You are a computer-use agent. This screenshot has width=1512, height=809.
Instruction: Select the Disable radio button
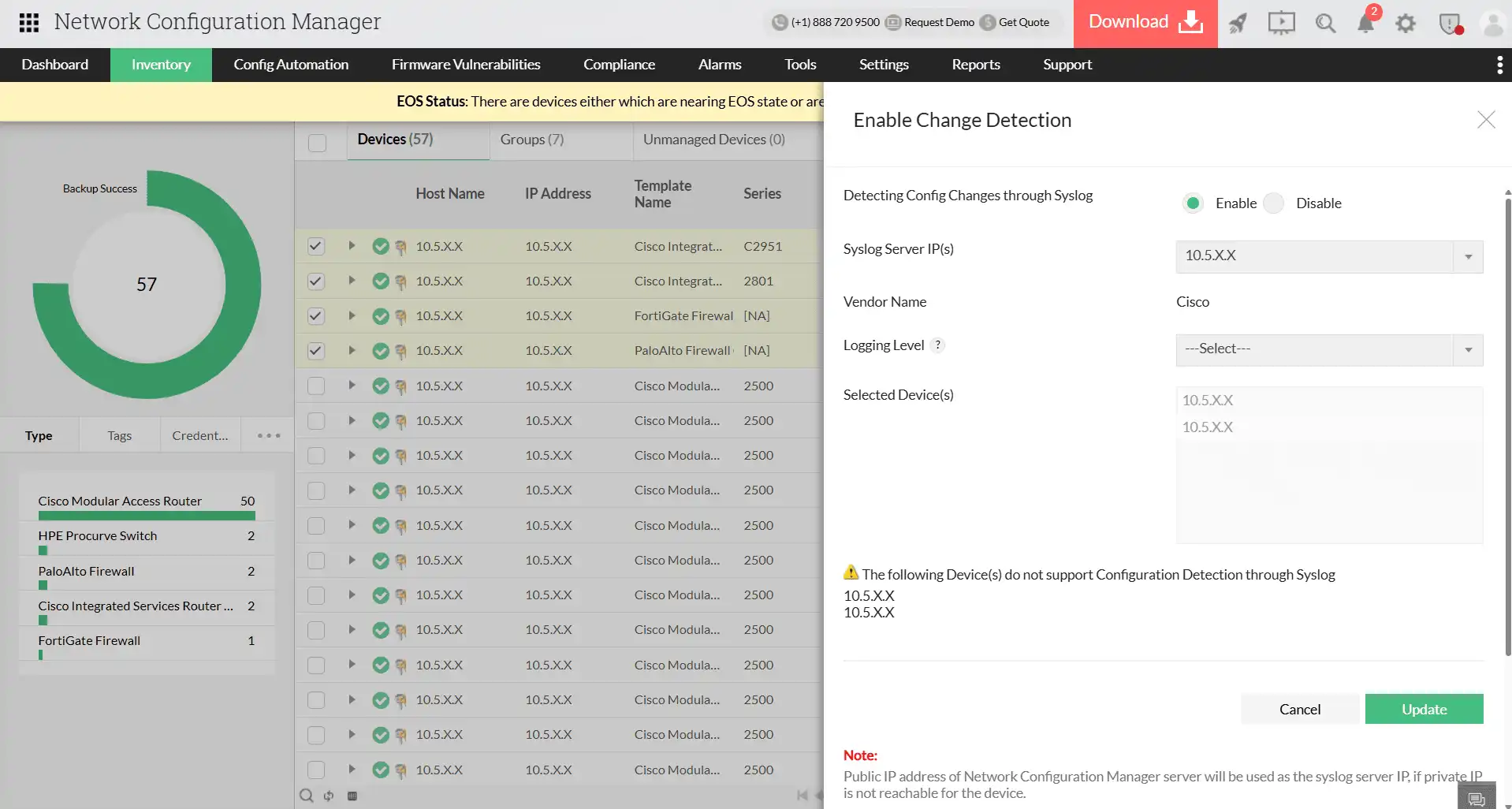pyautogui.click(x=1274, y=203)
